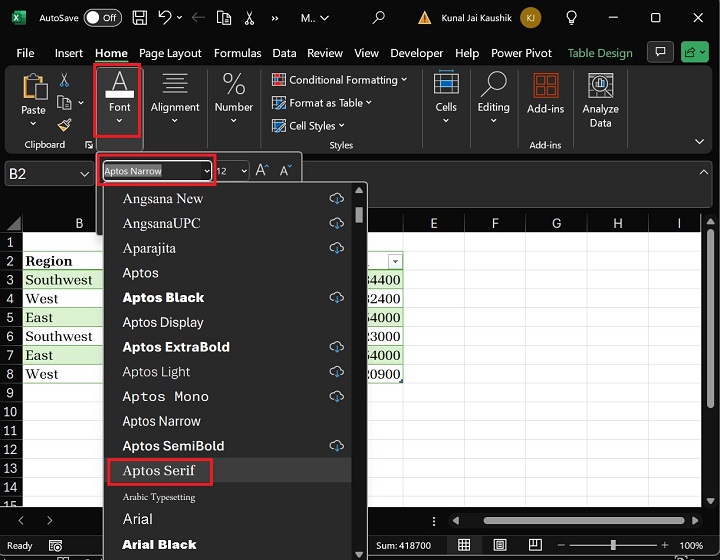Open the Name Box dropdown next to B2
This screenshot has height=560, width=720.
click(84, 174)
